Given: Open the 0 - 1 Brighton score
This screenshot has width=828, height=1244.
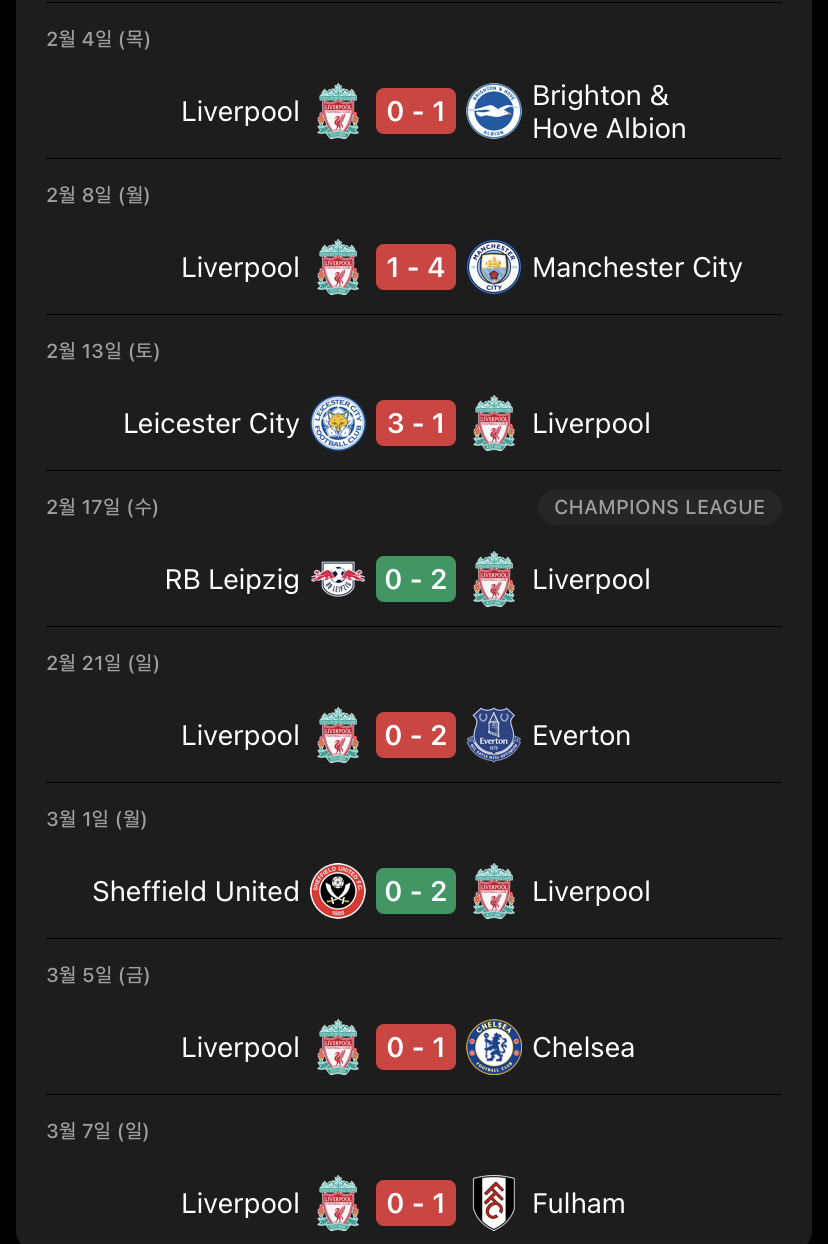Looking at the screenshot, I should (x=416, y=111).
